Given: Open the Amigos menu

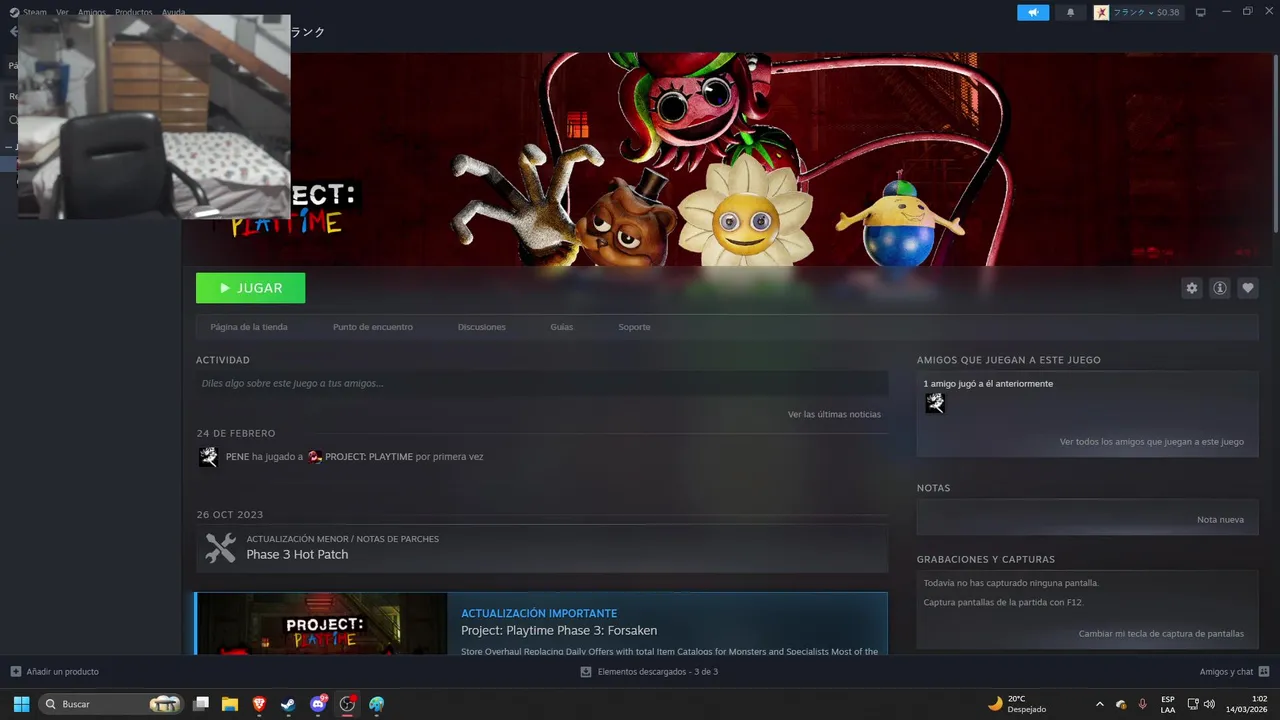Looking at the screenshot, I should (92, 12).
